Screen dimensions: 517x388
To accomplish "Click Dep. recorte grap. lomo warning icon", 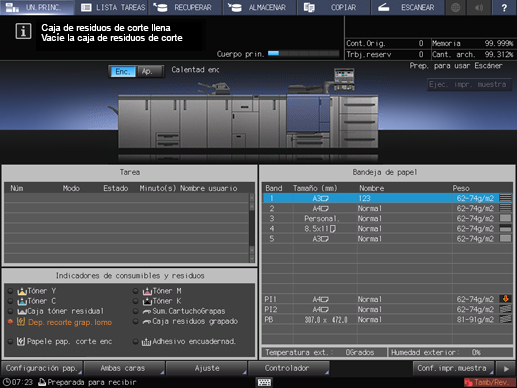I will click(21, 322).
